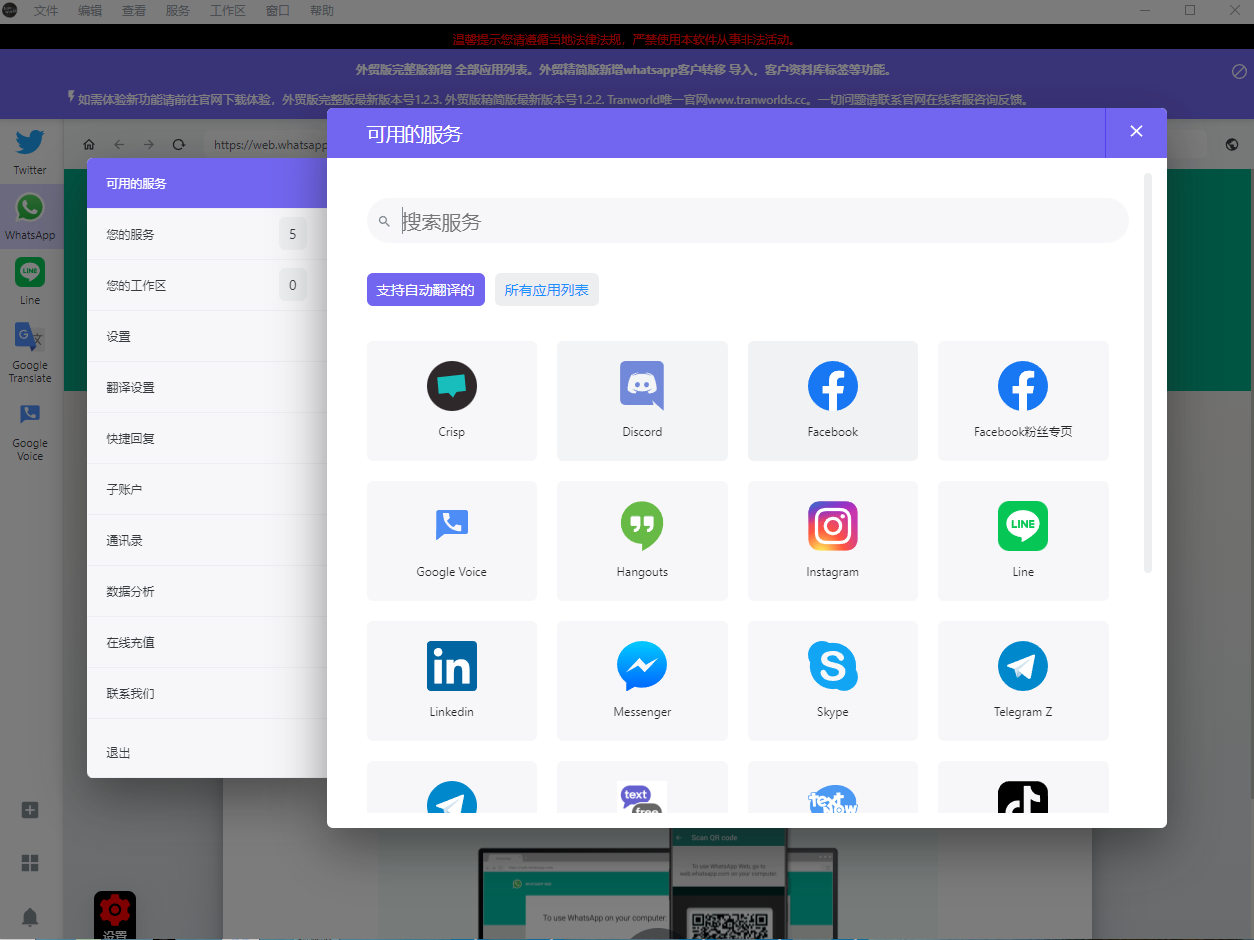Close the 可用的服务 dialog
Viewport: 1254px width, 940px height.
[x=1136, y=132]
